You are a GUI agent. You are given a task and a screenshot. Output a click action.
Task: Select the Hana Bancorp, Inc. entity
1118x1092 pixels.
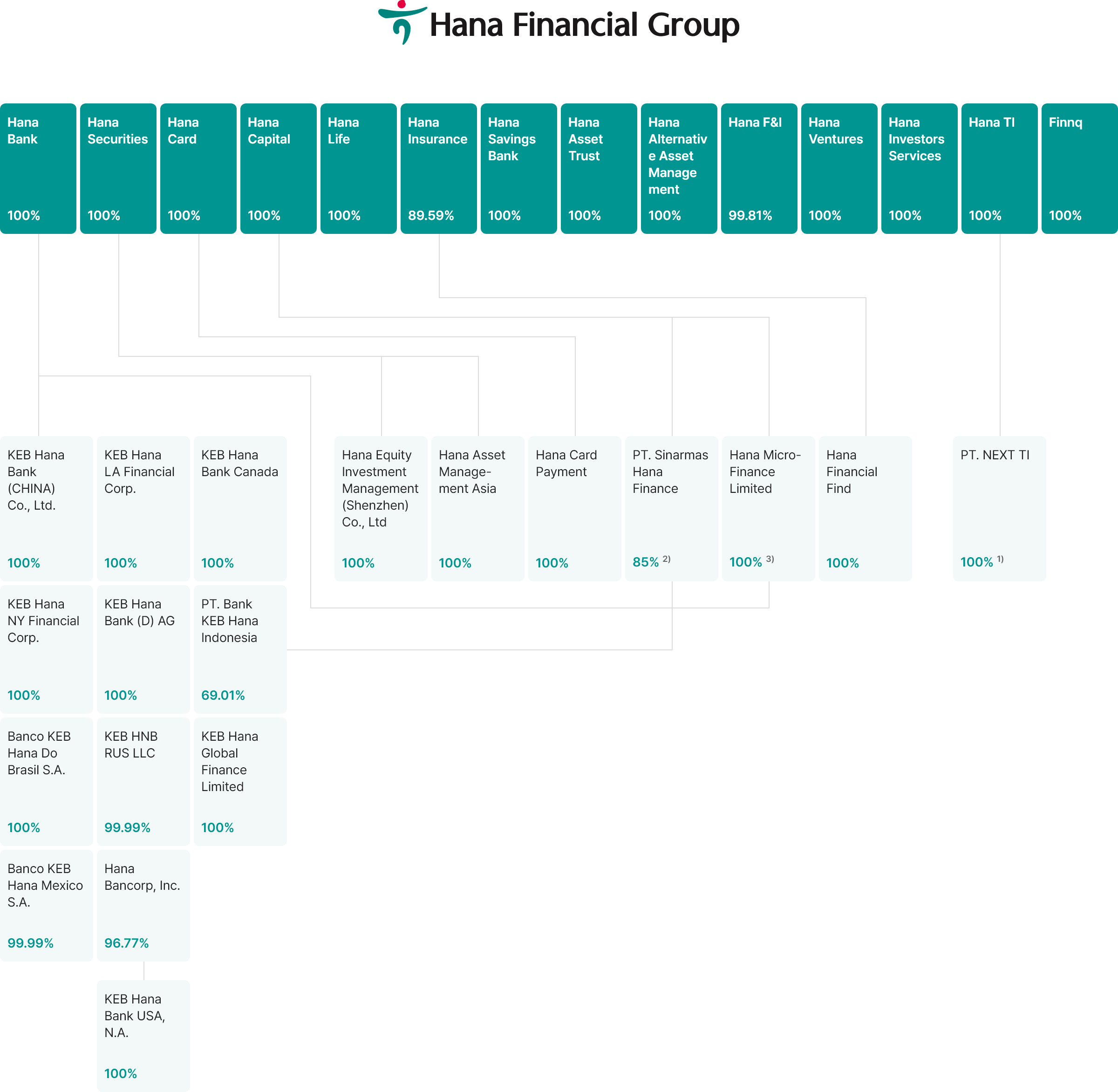click(143, 905)
